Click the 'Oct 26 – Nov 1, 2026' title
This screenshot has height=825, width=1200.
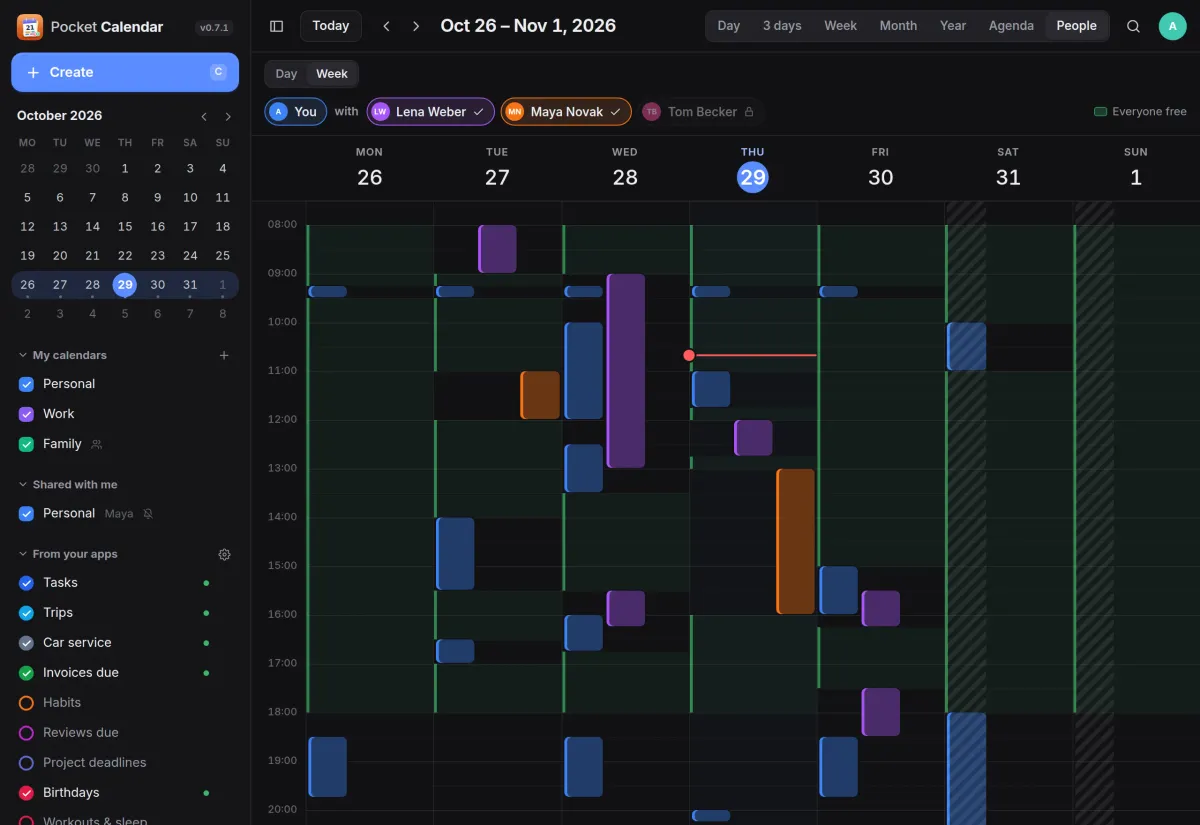coord(528,26)
